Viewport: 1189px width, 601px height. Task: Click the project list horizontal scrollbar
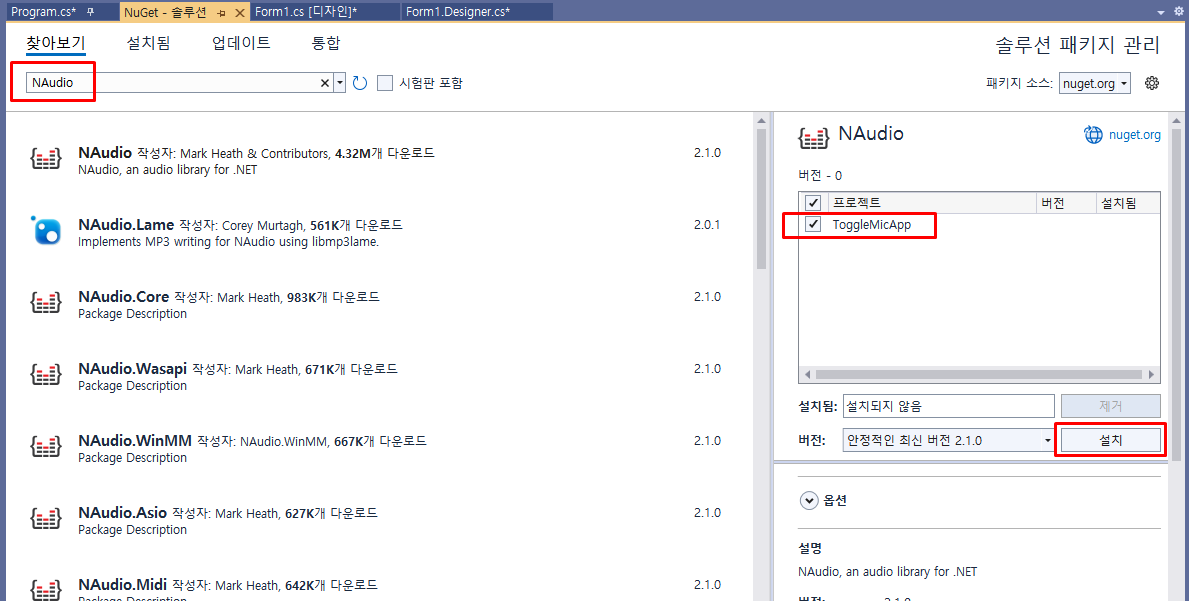tap(979, 374)
